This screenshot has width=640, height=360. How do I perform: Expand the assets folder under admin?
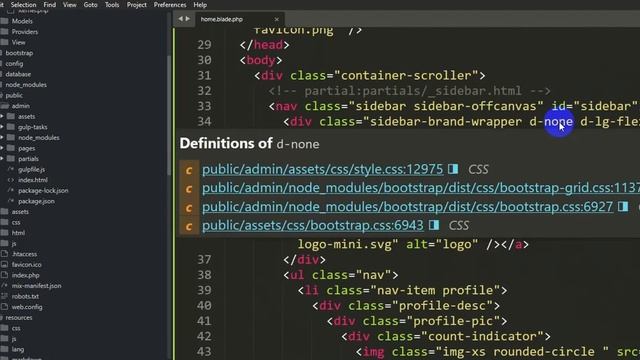2,116
